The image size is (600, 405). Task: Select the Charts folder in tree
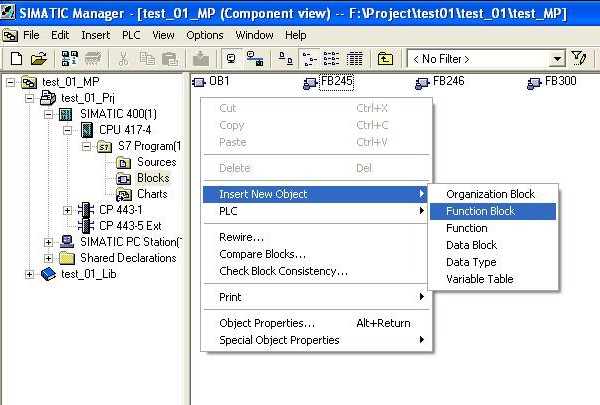coord(152,194)
